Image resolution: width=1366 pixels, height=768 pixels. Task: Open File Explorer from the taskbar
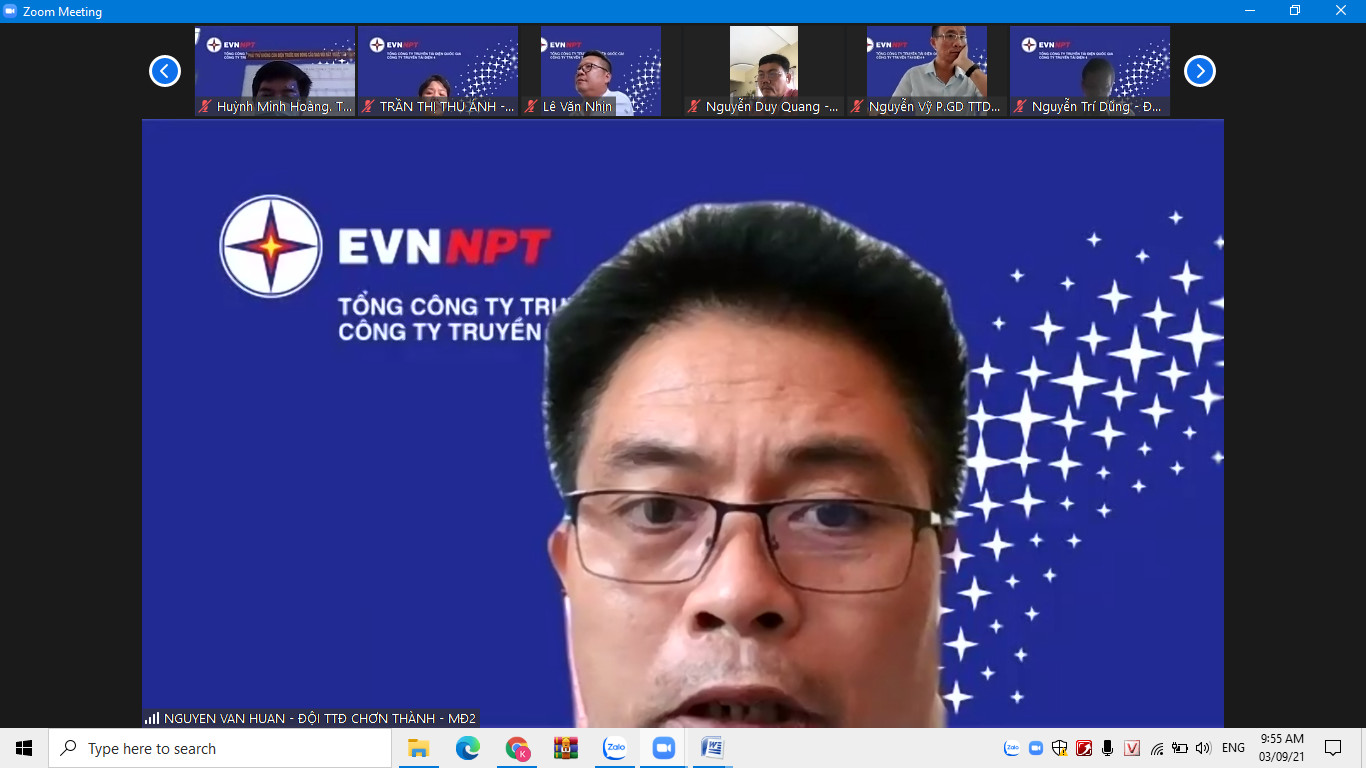click(x=418, y=748)
